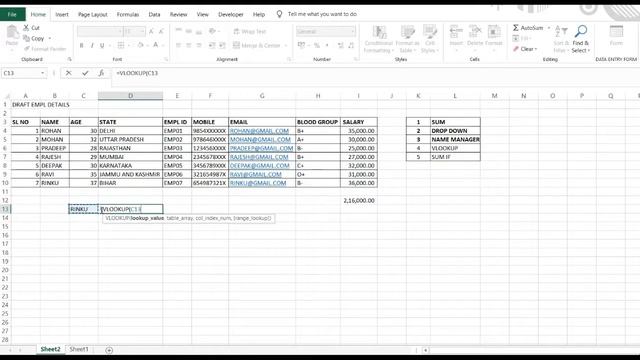This screenshot has width=640, height=360.
Task: Toggle Bold formatting
Action: click(x=82, y=45)
